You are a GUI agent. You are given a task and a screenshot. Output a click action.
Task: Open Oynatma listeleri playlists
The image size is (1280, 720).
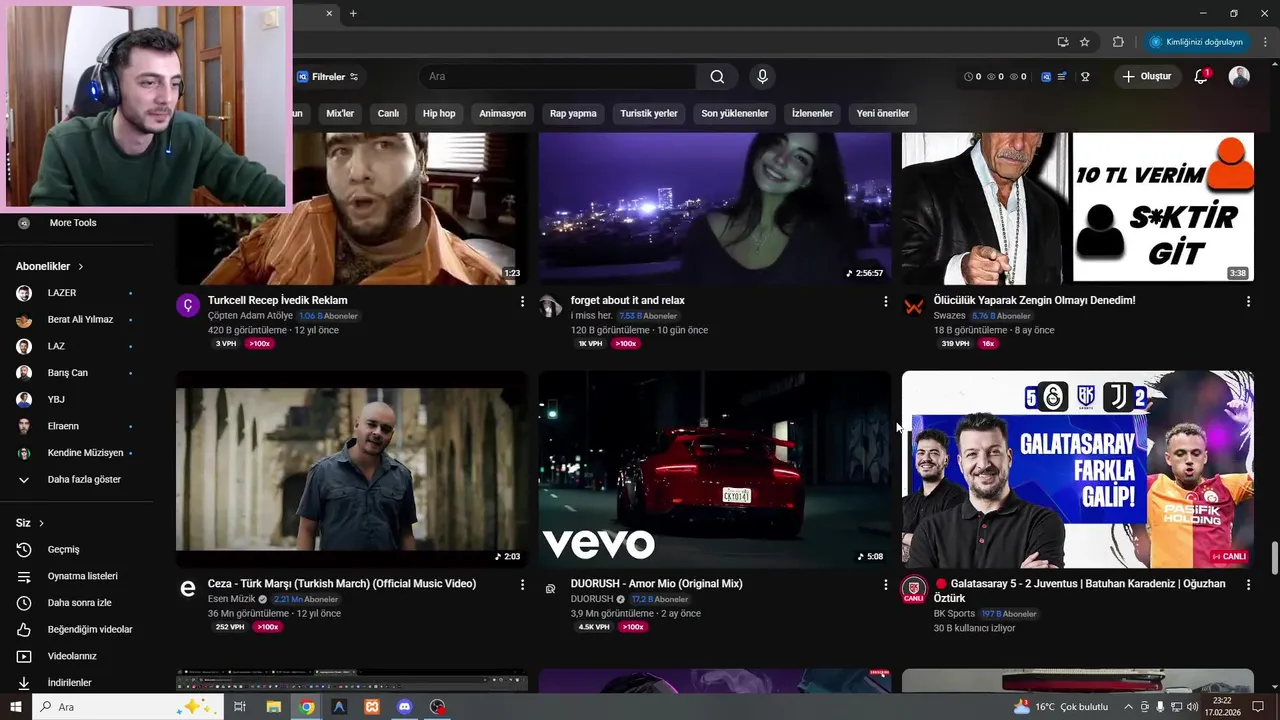click(x=76, y=576)
